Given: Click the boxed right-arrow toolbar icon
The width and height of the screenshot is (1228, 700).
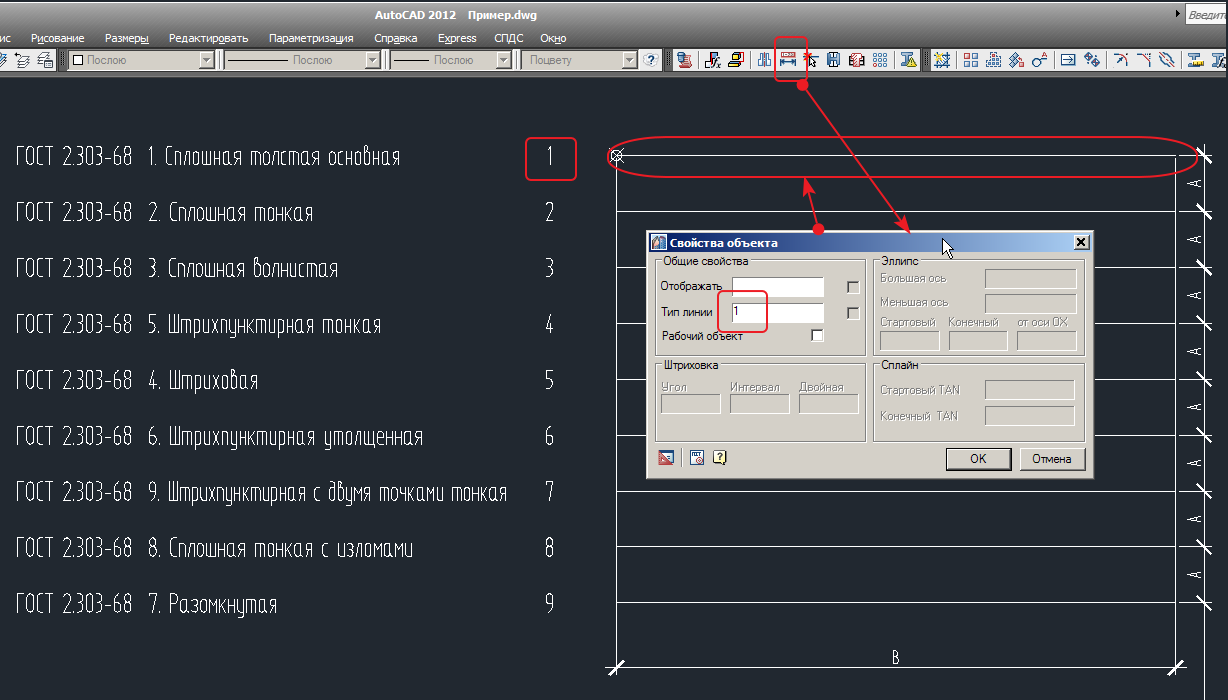Looking at the screenshot, I should pos(1068,60).
